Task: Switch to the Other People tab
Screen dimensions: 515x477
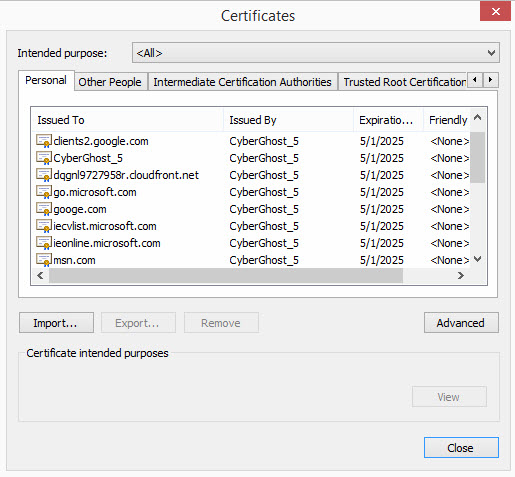Action: (x=110, y=82)
